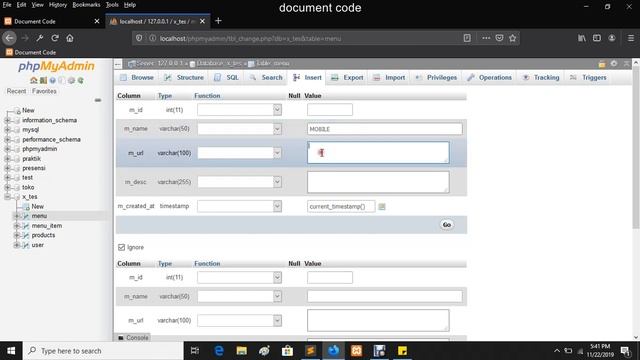
Task: Open Function dropdown for first m_name row
Action: (239, 129)
